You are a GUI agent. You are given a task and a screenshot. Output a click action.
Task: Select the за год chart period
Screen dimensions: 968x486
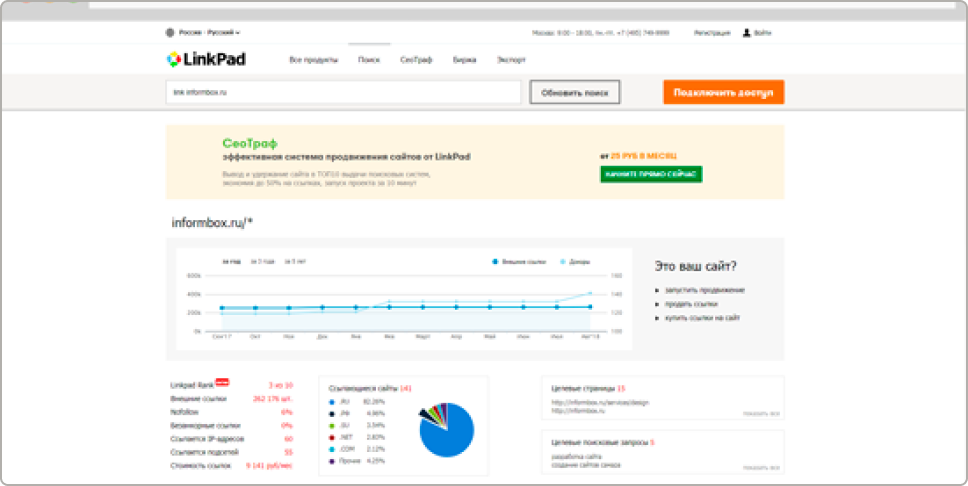pyautogui.click(x=232, y=262)
